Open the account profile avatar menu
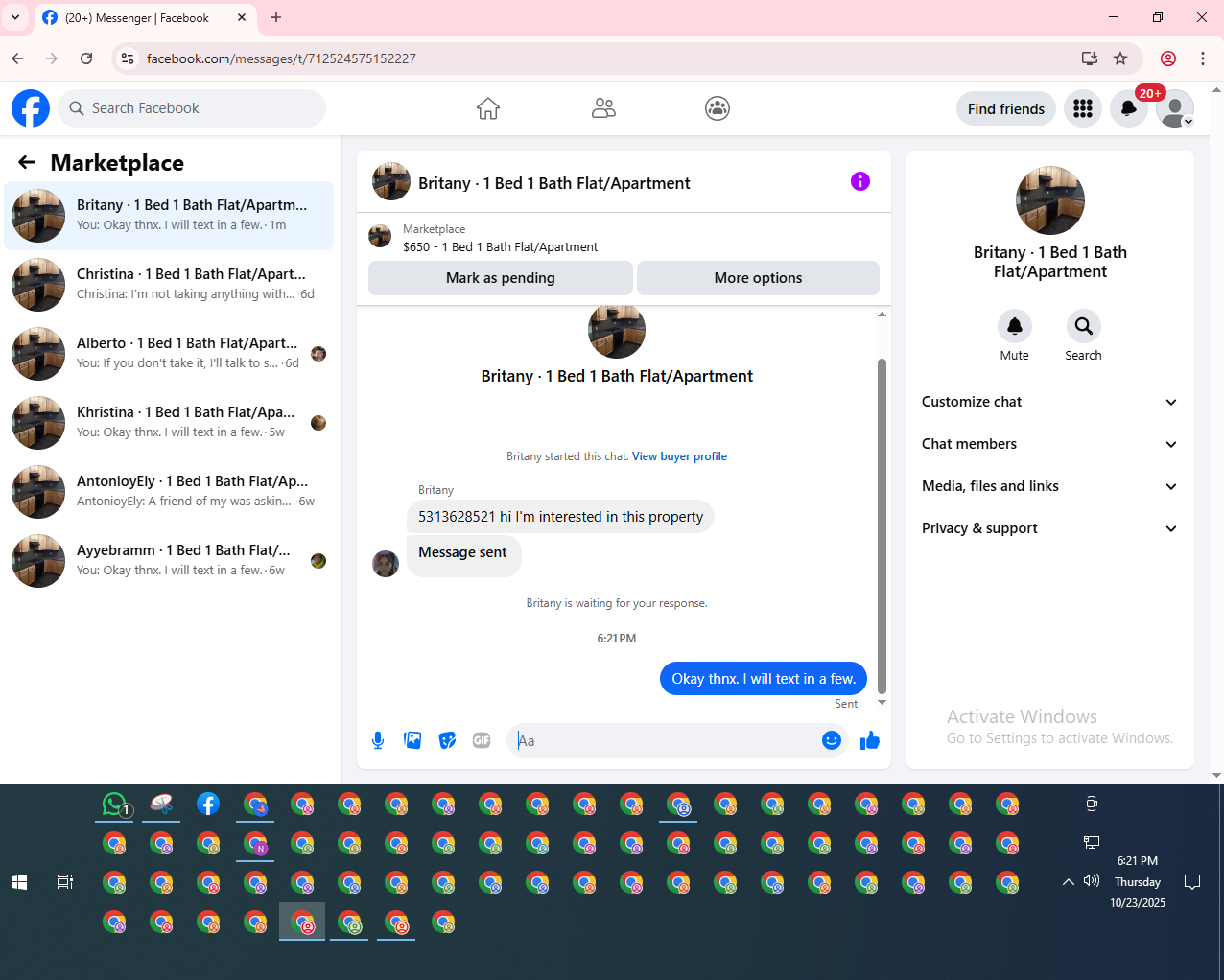1224x980 pixels. (x=1175, y=108)
